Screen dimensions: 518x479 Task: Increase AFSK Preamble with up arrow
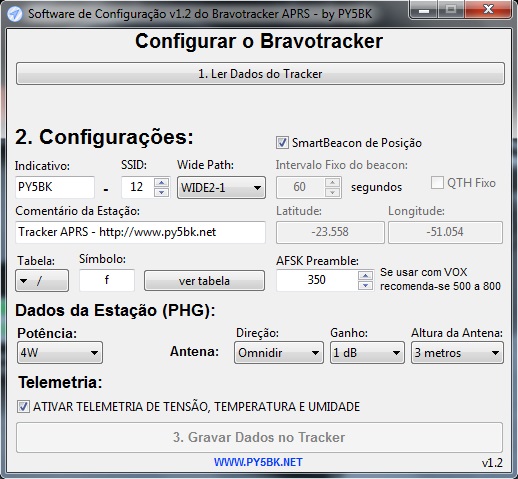coord(366,276)
